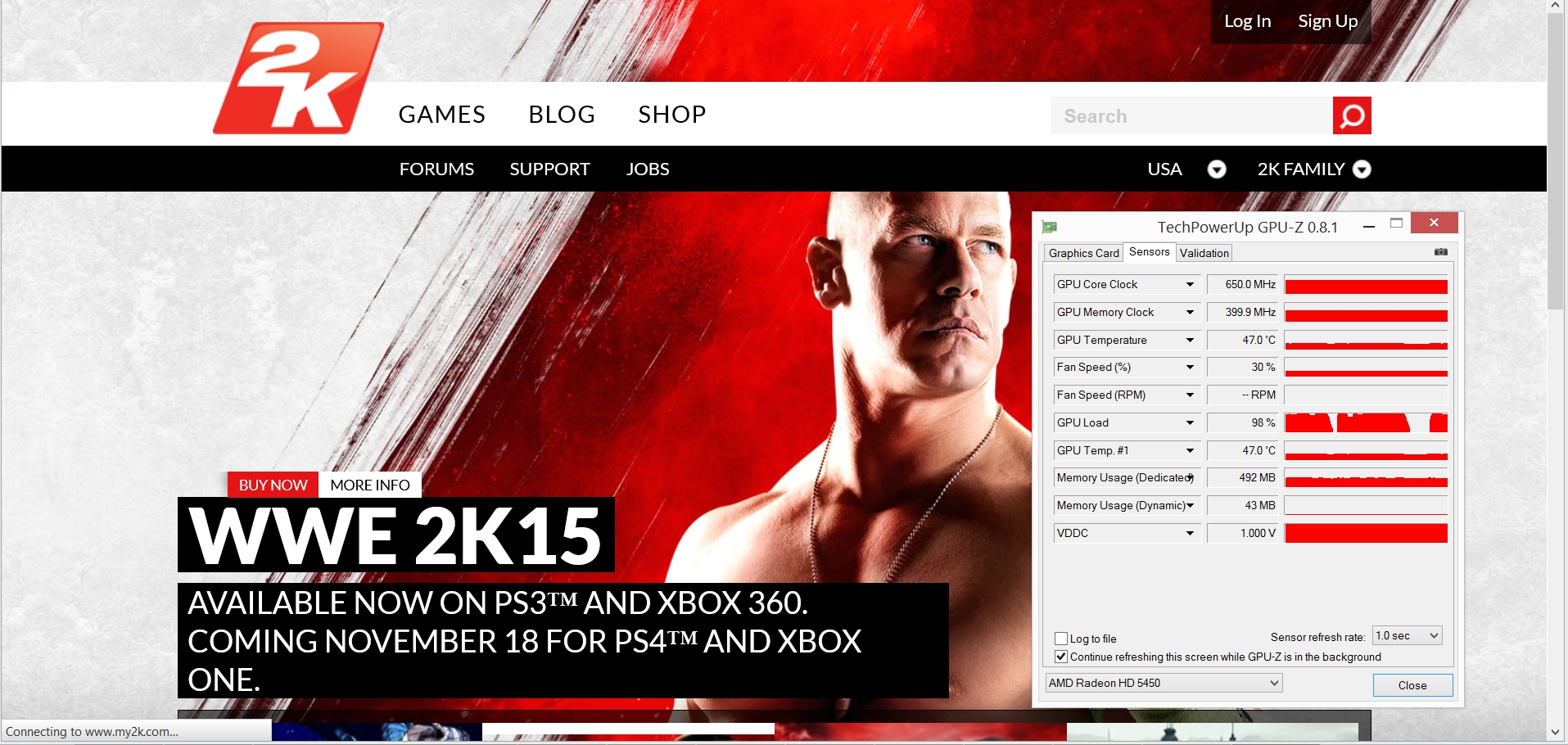1568x745 pixels.
Task: Expand the GPU Core Clock sensor dropdown
Action: (1190, 285)
